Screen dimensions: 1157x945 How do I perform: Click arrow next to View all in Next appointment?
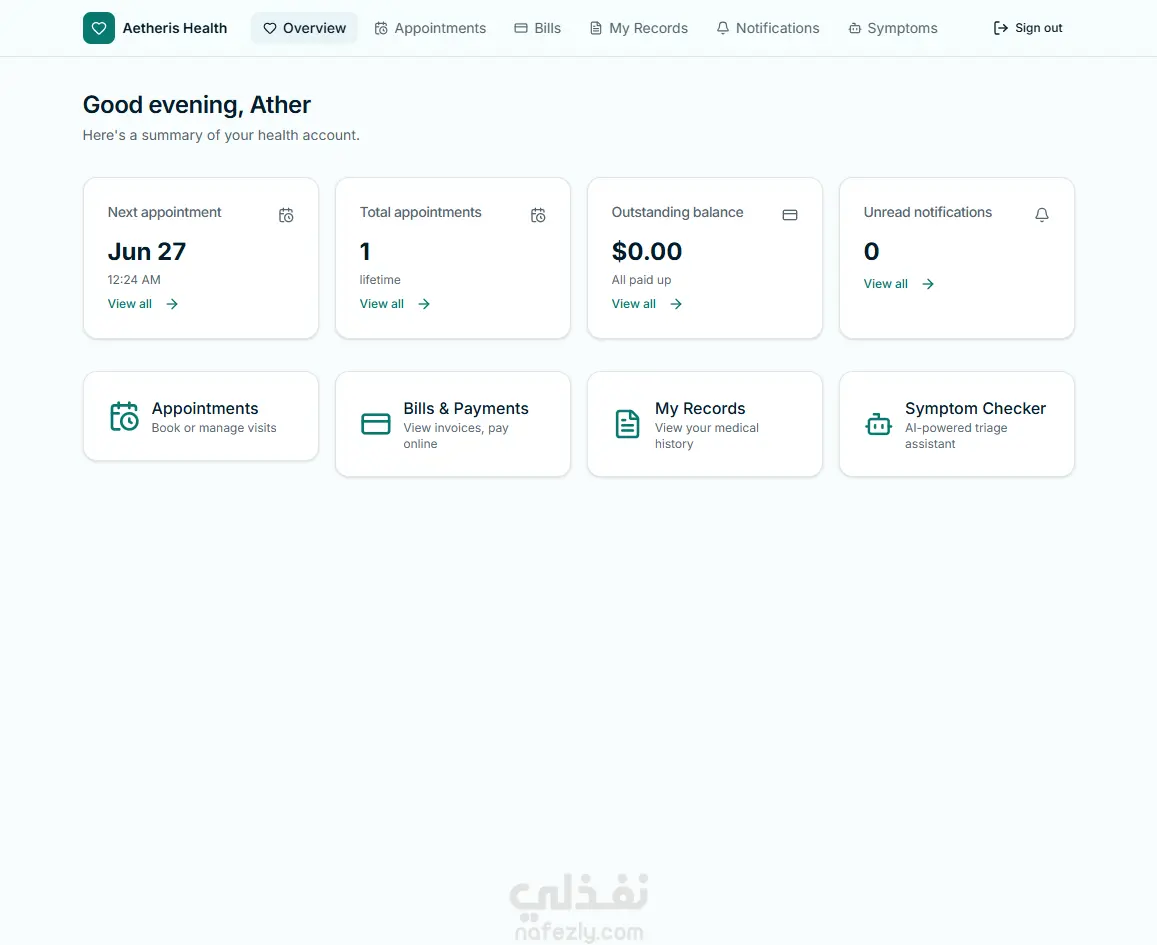point(172,304)
